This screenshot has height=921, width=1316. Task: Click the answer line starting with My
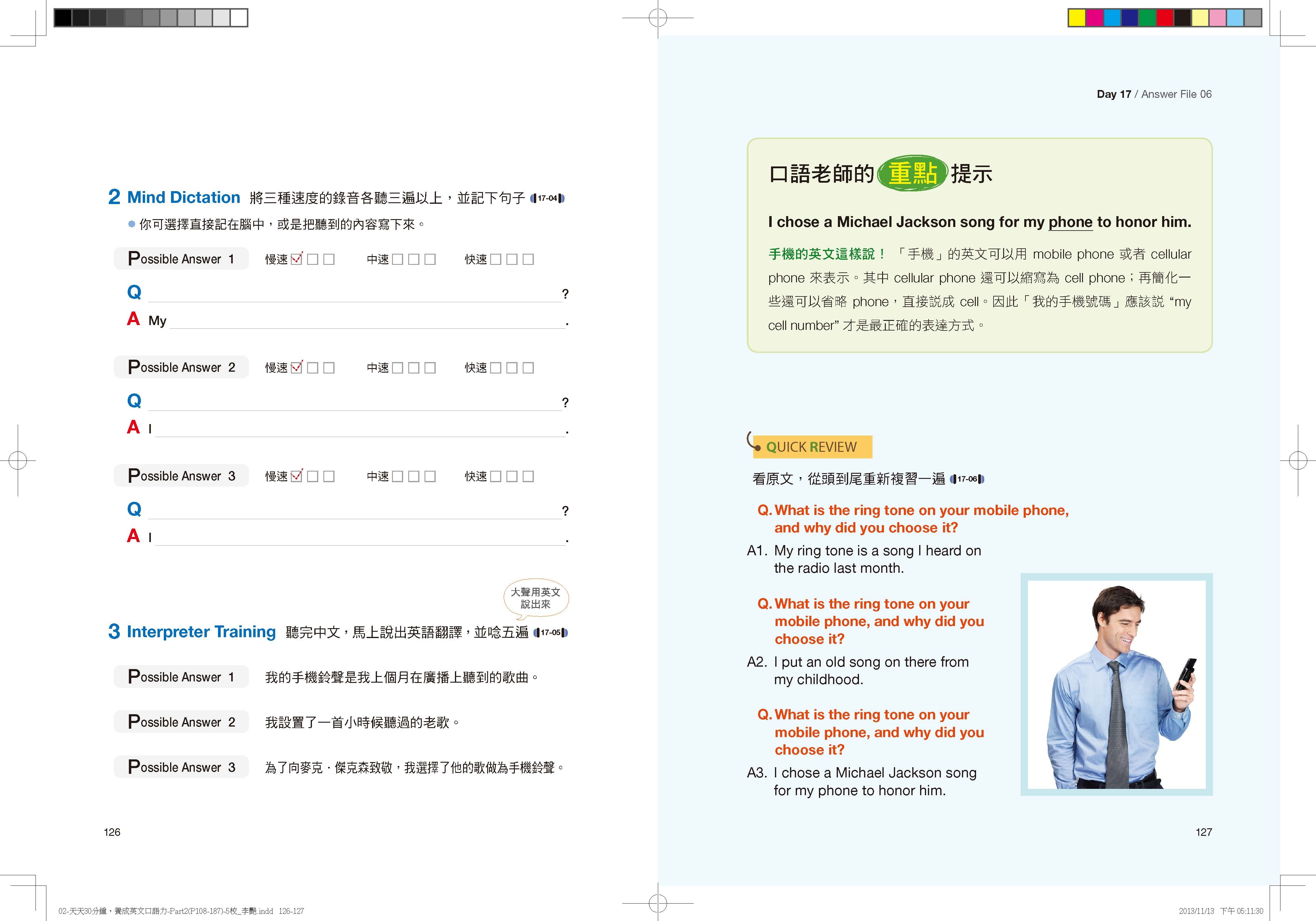point(367,320)
